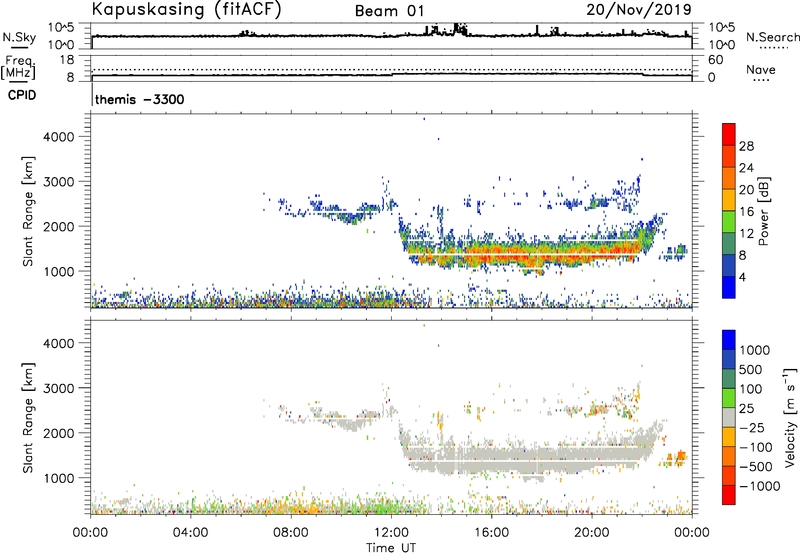Click the Time UT axis label
800x554 pixels.
coord(391,548)
